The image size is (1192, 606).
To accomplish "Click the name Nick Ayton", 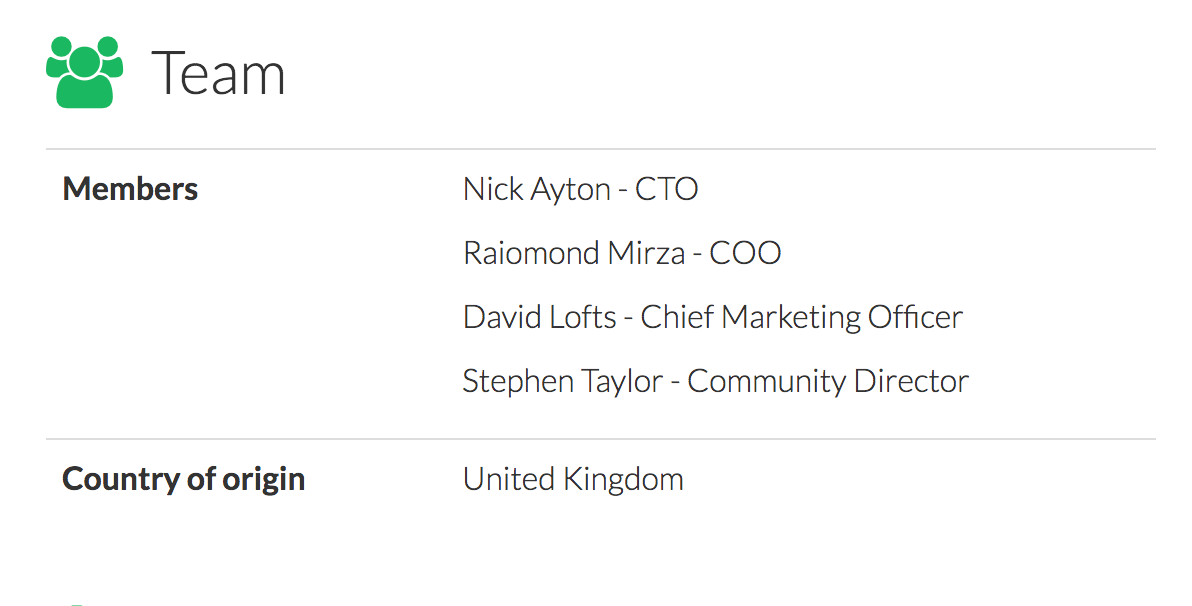I will [x=537, y=189].
